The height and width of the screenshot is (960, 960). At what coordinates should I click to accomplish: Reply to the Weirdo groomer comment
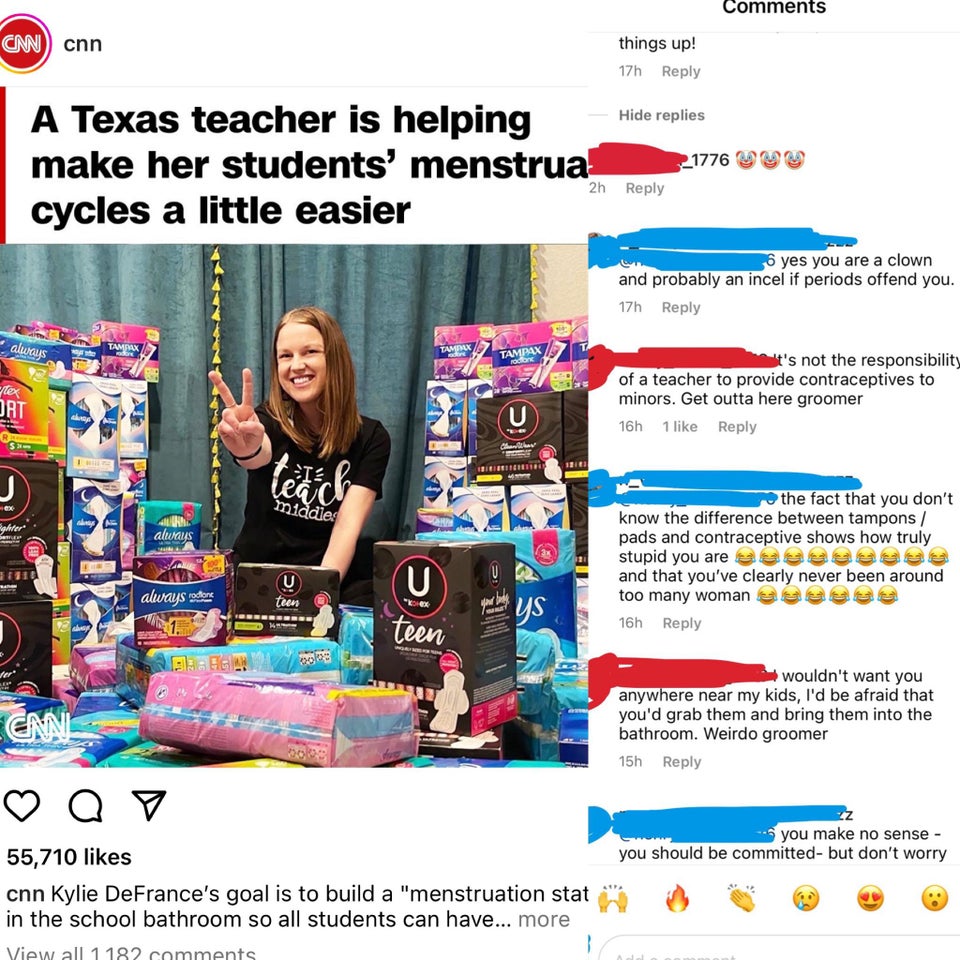click(x=682, y=762)
